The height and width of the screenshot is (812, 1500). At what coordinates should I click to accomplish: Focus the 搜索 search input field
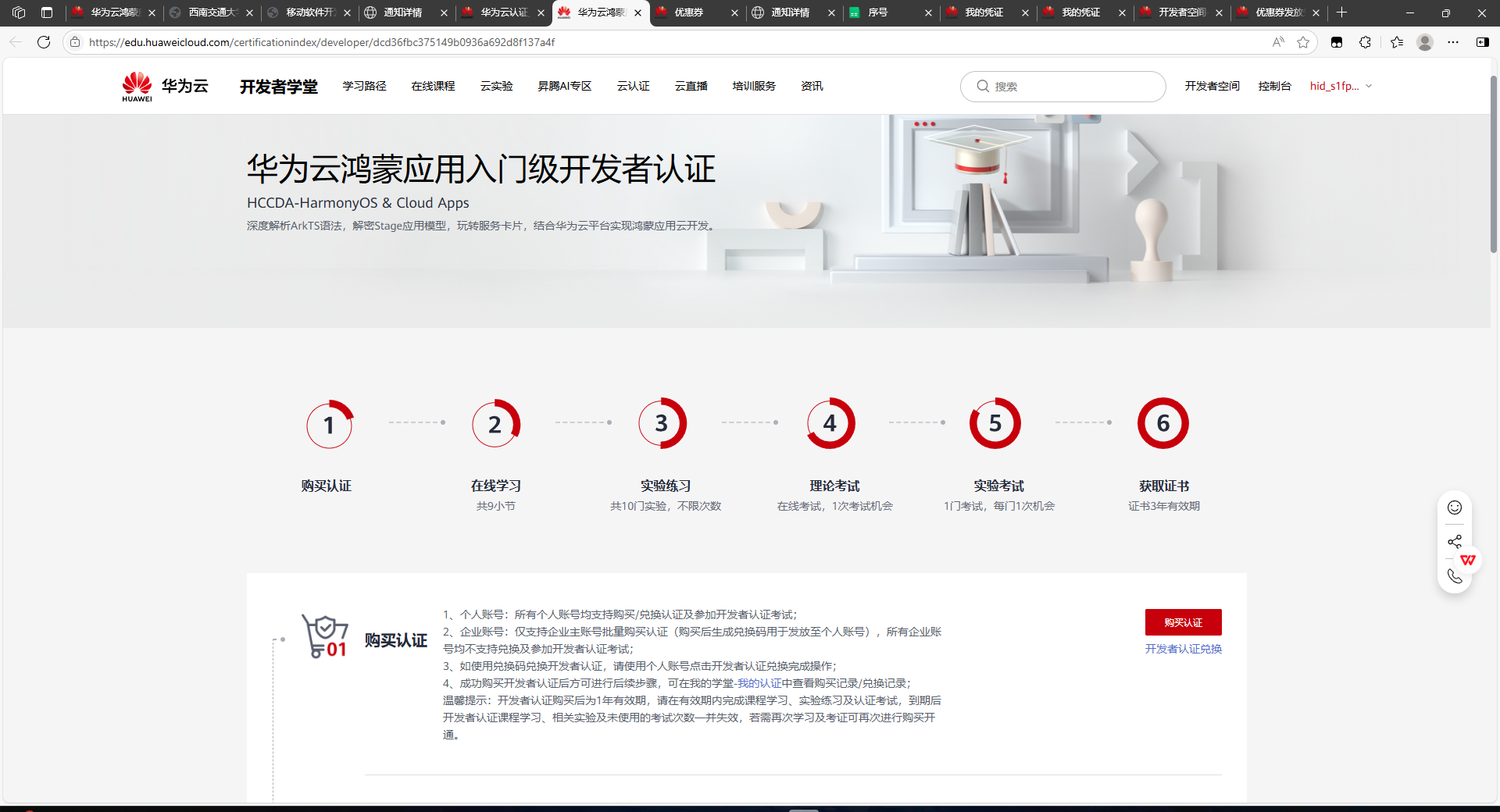(x=1062, y=86)
